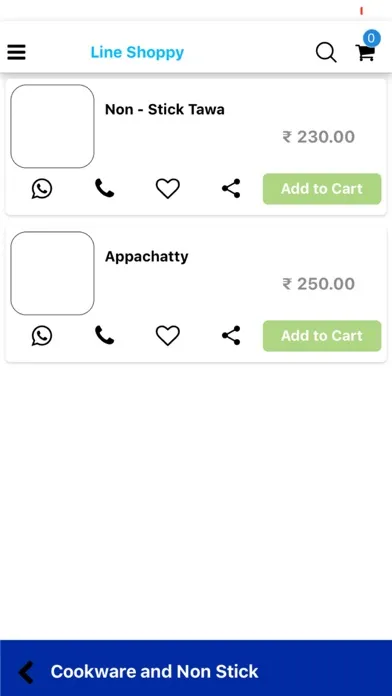
Task: Toggle wishlist heart for Non - Stick Tawa
Action: 168,189
